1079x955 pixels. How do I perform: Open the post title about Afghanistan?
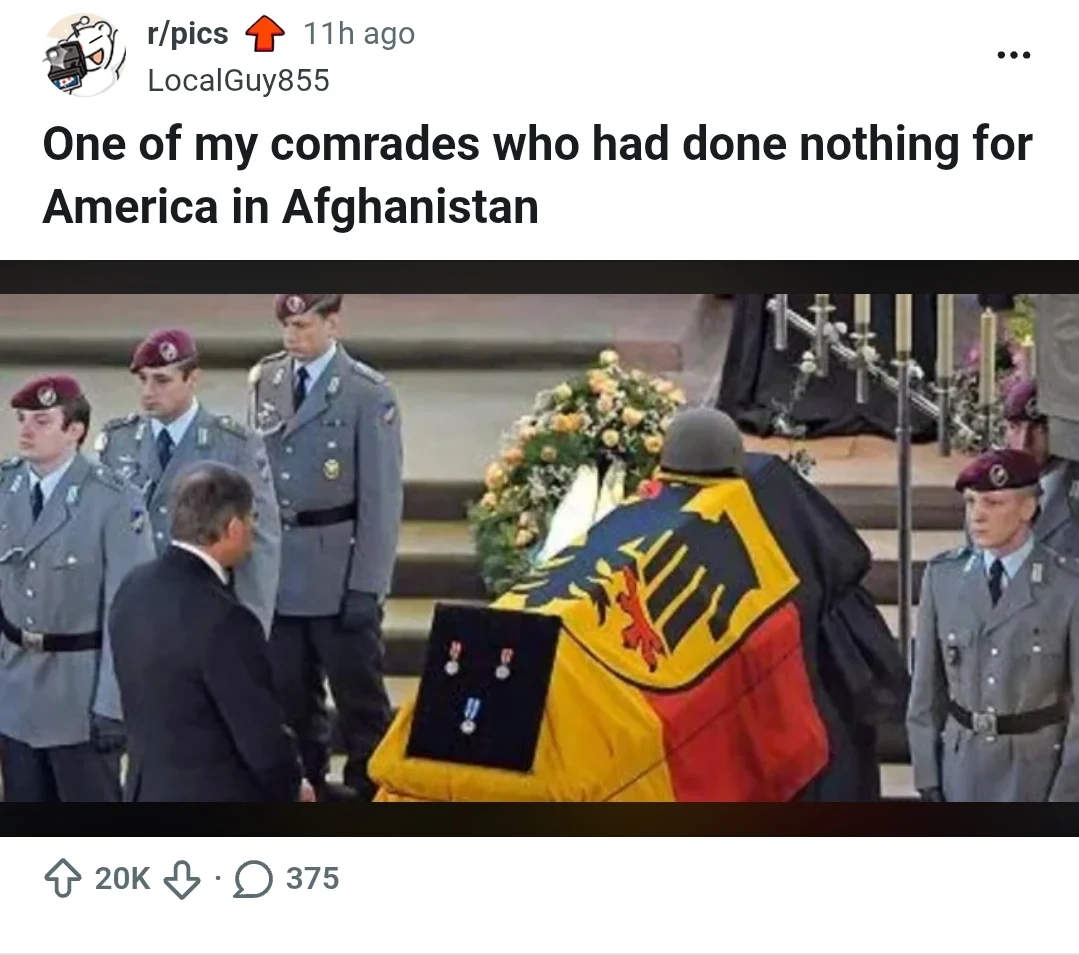pyautogui.click(x=537, y=175)
